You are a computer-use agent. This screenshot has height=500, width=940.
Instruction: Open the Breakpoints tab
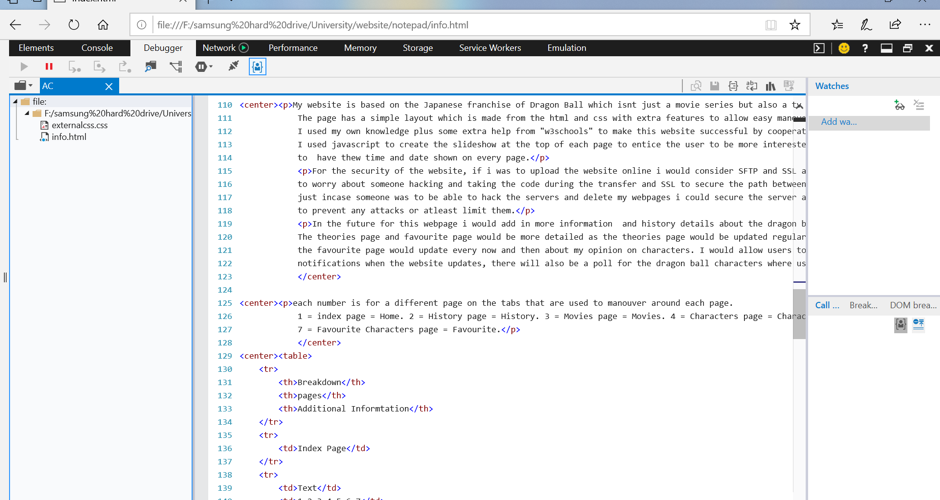863,305
